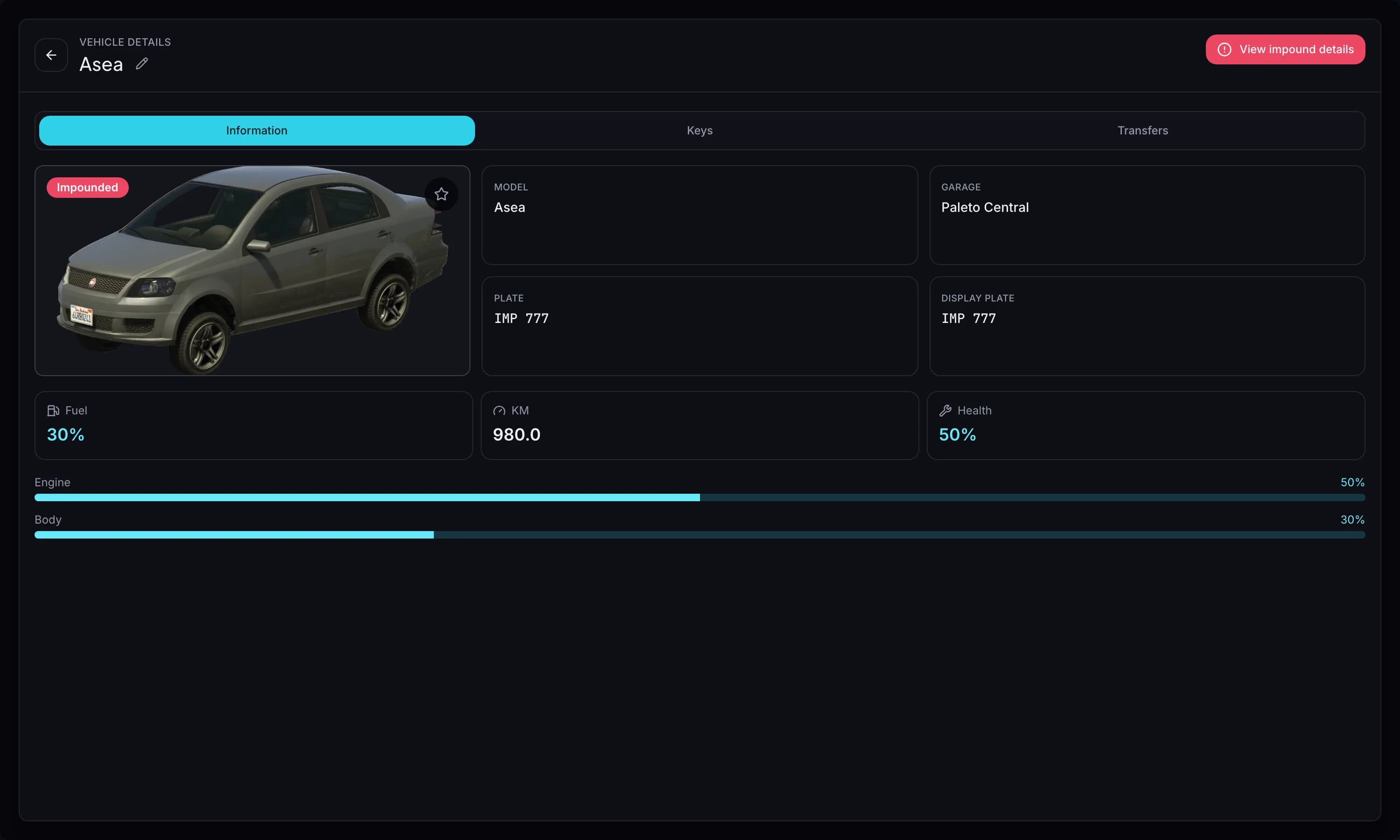Screen dimensions: 1400x840
Task: Click the DISPLAY PLATE field label
Action: [x=977, y=298]
